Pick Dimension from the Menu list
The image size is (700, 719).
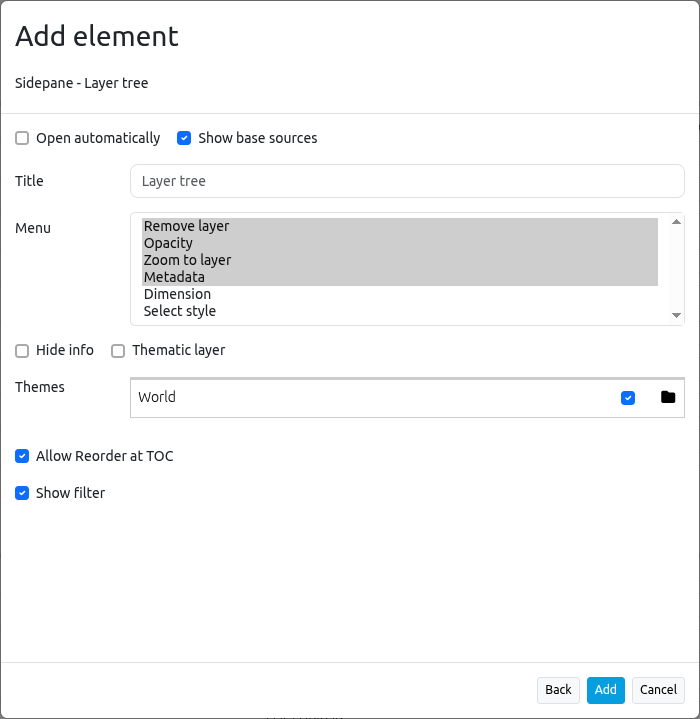177,294
